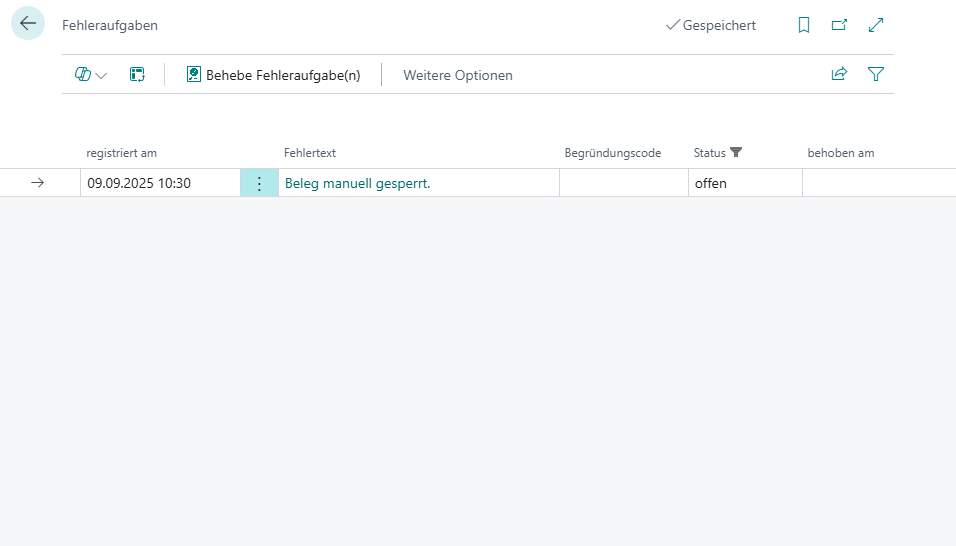Click the empty Begründungscode cell
The width and height of the screenshot is (956, 546).
[x=623, y=183]
